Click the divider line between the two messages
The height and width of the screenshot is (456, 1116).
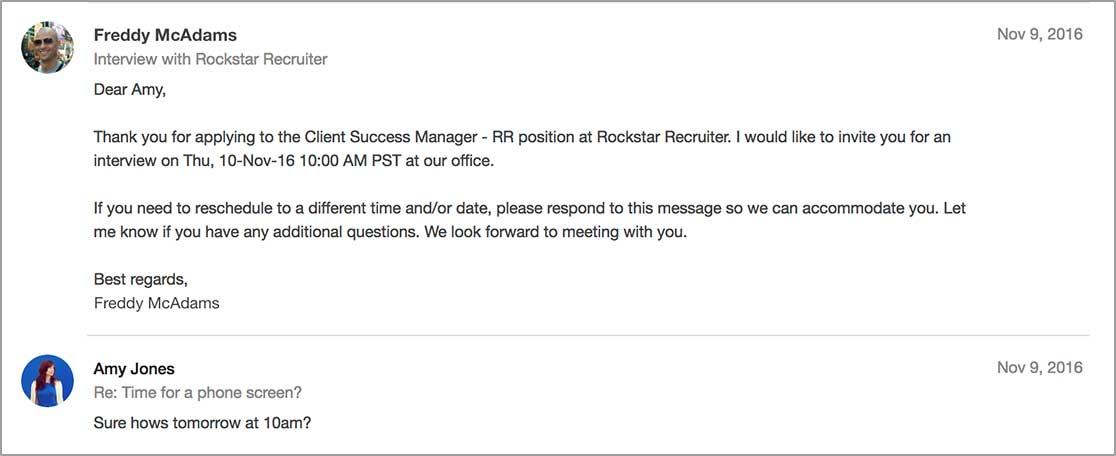pyautogui.click(x=587, y=335)
